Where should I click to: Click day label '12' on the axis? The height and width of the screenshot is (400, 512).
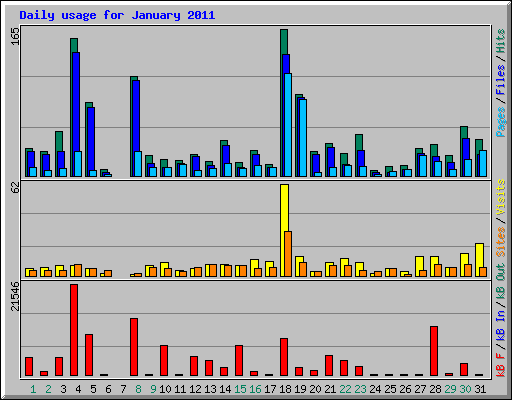(x=195, y=389)
